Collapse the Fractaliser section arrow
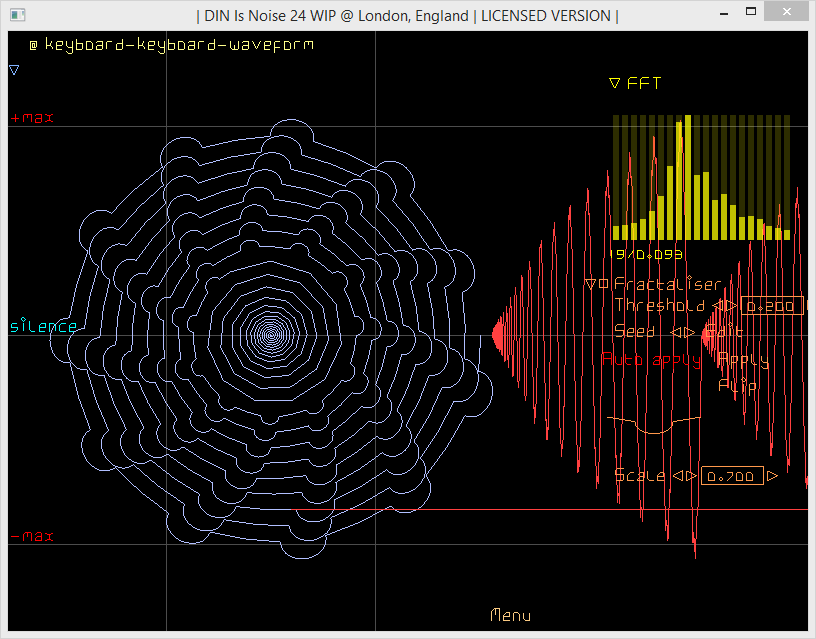 (x=590, y=284)
